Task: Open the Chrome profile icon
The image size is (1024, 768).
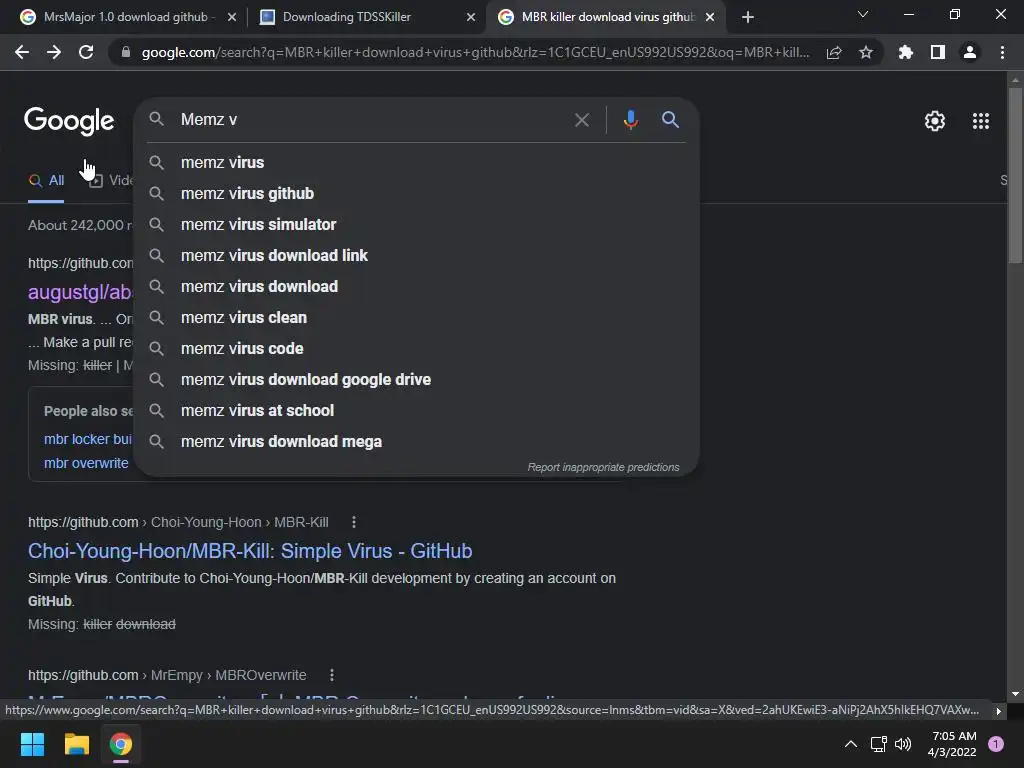Action: tap(970, 52)
